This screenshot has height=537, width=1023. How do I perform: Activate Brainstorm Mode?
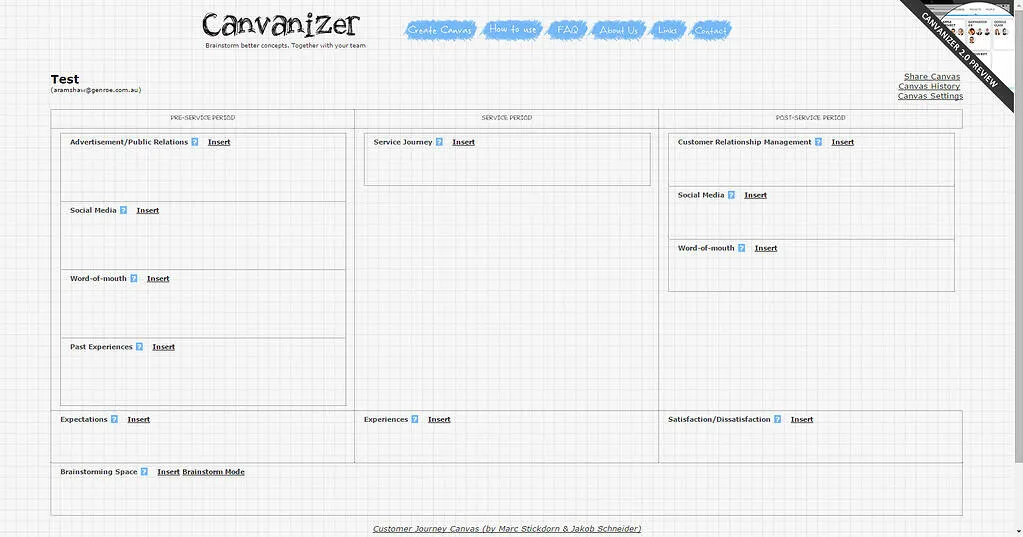pos(213,472)
